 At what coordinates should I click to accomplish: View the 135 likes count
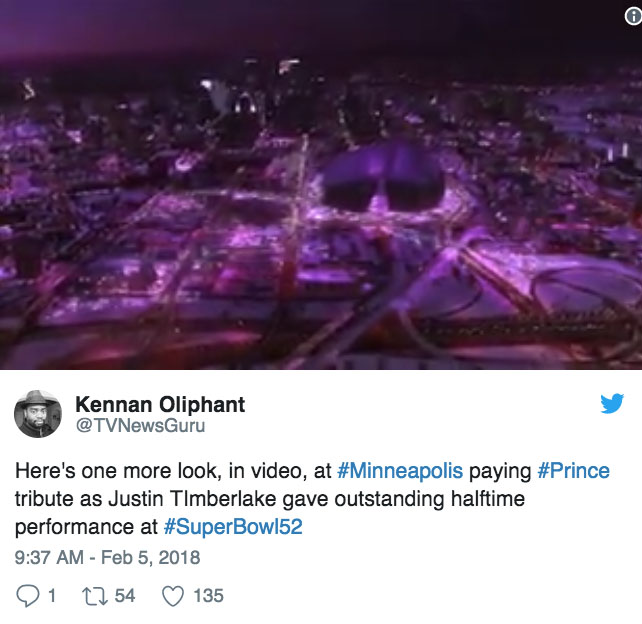click(x=208, y=596)
